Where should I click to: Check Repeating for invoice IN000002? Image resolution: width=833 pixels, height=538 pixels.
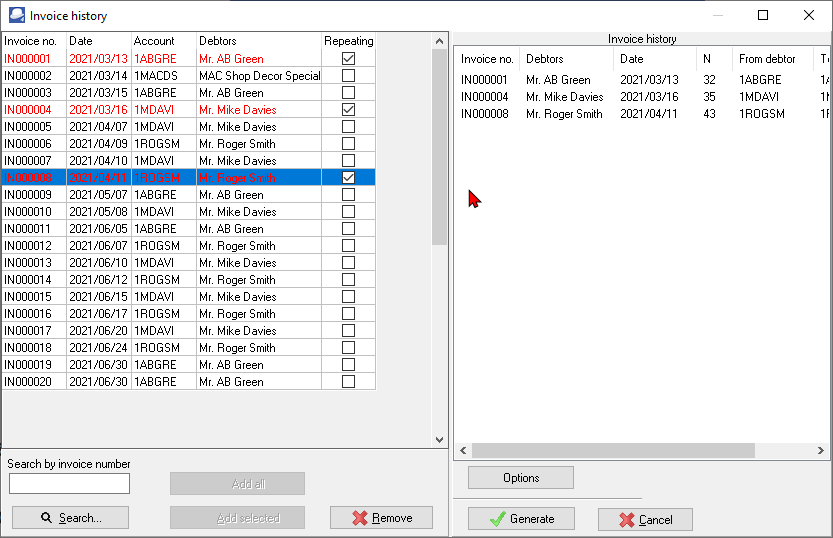pyautogui.click(x=348, y=75)
